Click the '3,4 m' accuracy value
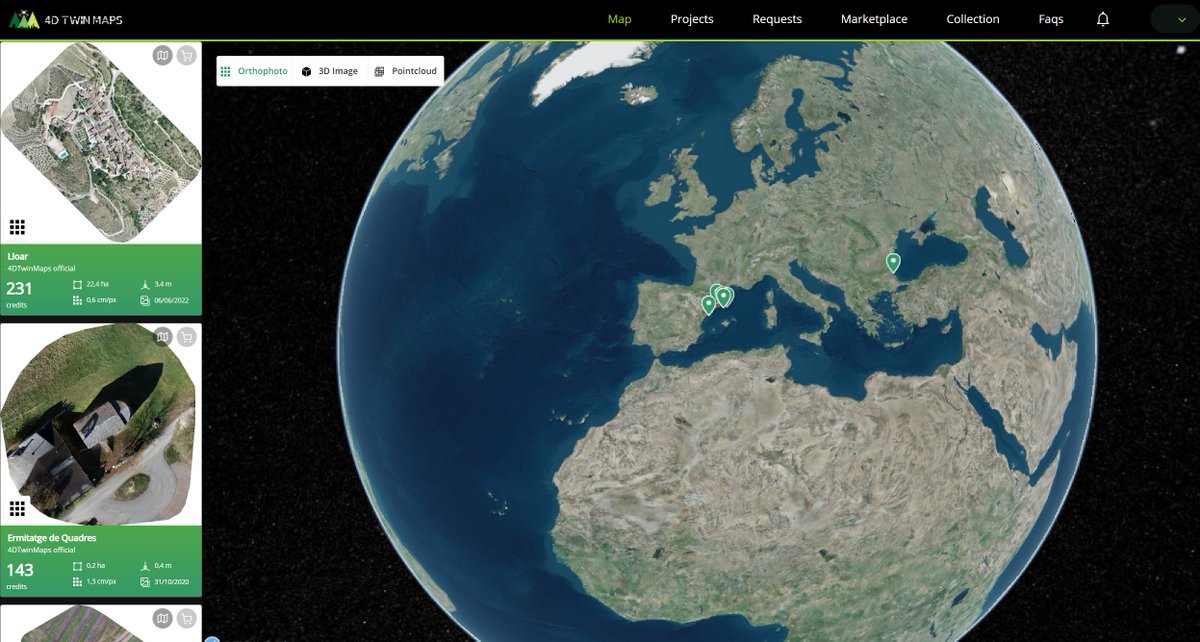The image size is (1200, 642). click(163, 285)
